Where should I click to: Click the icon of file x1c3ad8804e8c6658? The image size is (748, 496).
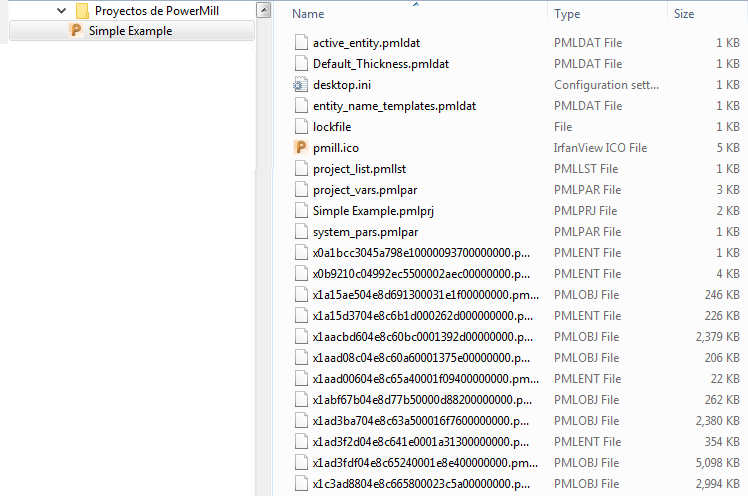[x=301, y=484]
